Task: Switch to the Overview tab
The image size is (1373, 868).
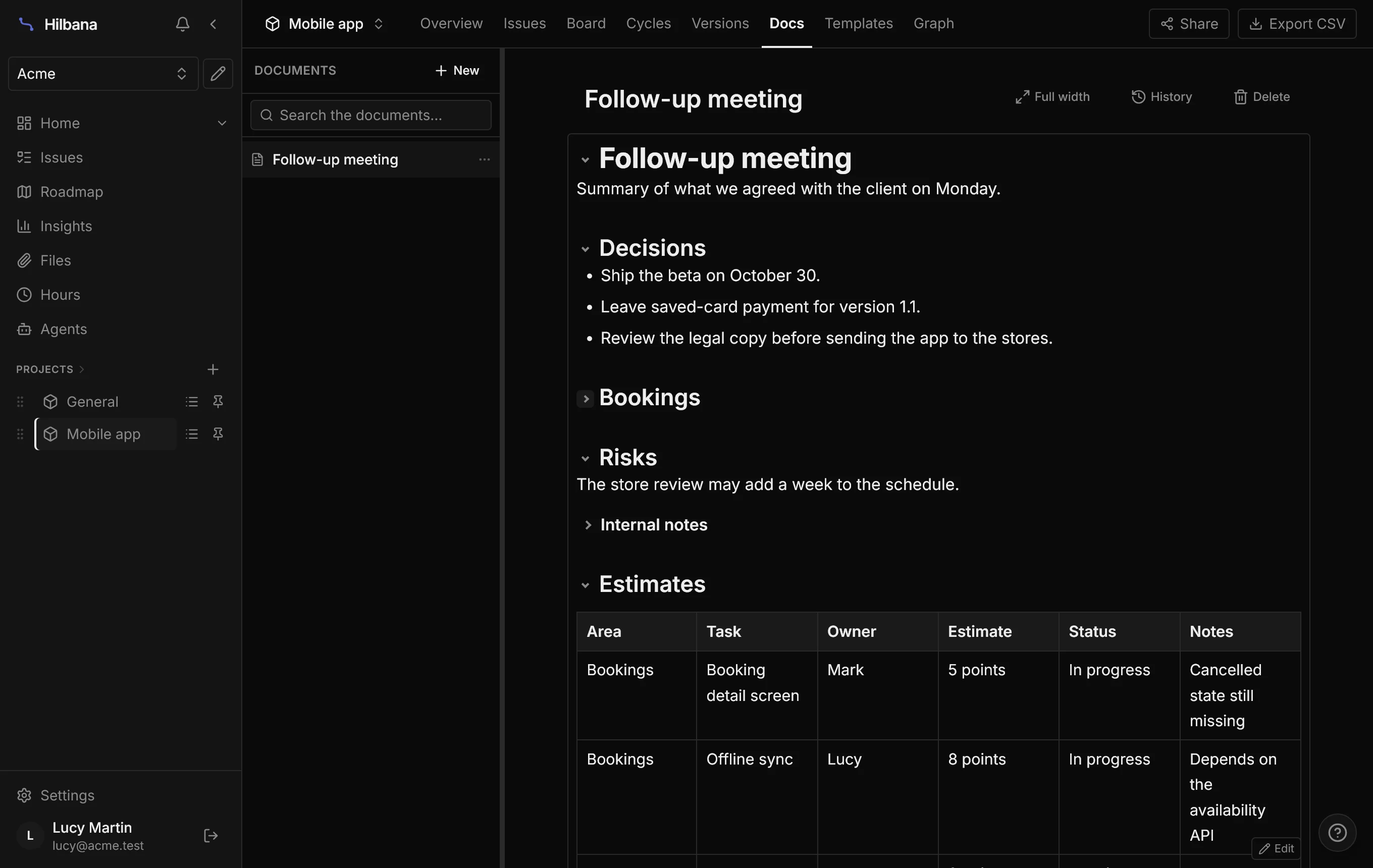Action: [451, 23]
